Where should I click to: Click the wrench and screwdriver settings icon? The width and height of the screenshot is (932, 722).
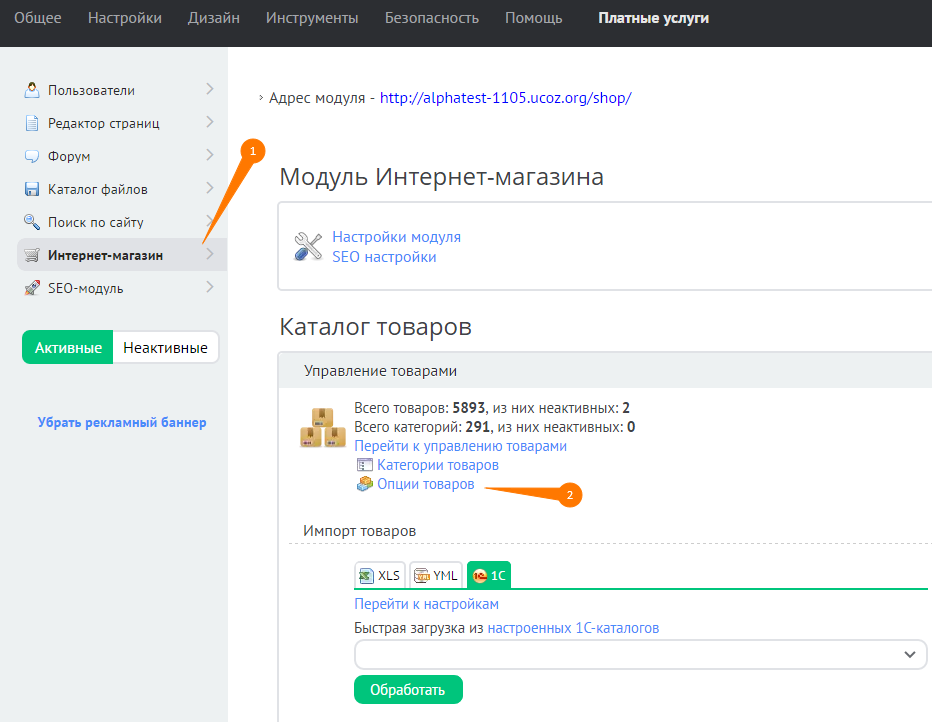(x=308, y=247)
